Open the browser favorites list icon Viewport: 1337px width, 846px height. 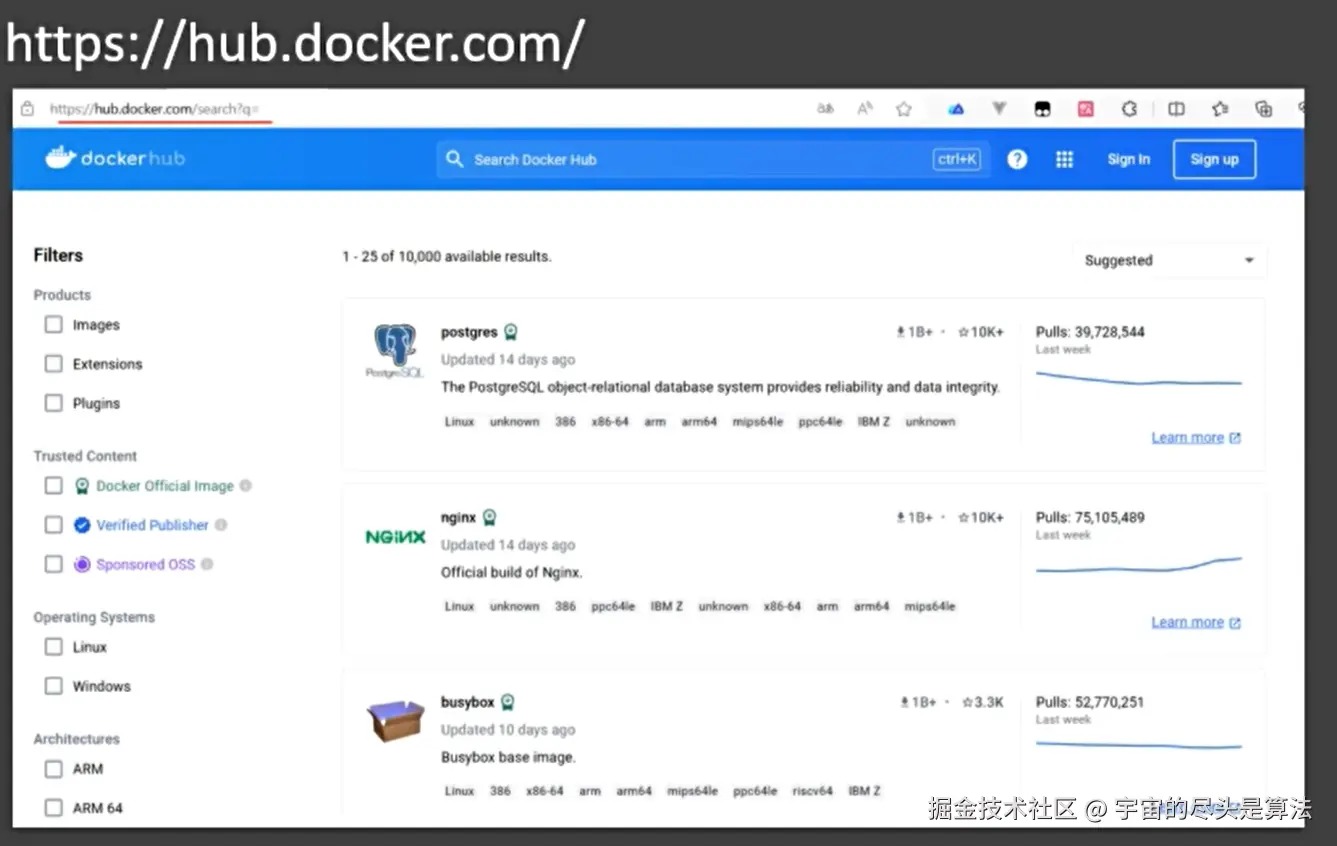point(1220,109)
